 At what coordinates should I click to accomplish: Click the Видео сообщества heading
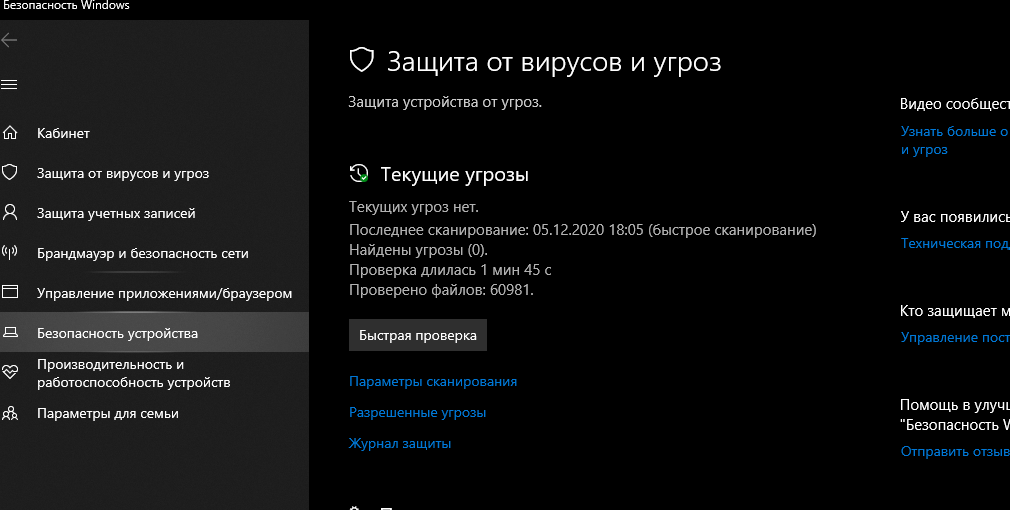(x=955, y=104)
